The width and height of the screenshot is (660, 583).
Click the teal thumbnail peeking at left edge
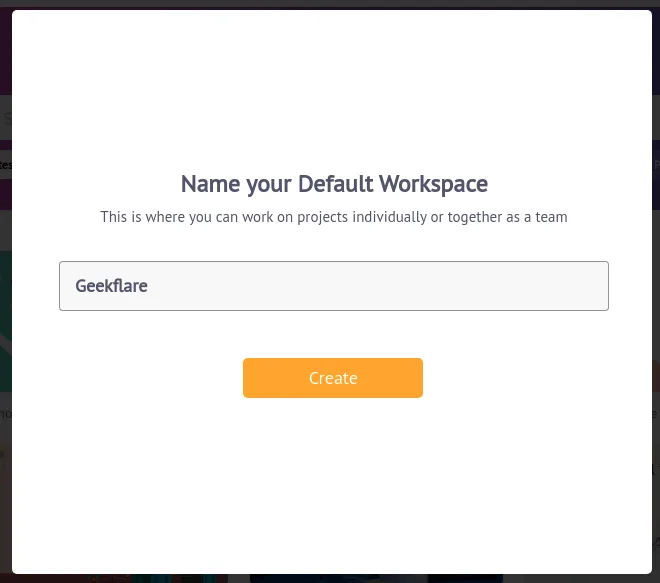[x=5, y=321]
